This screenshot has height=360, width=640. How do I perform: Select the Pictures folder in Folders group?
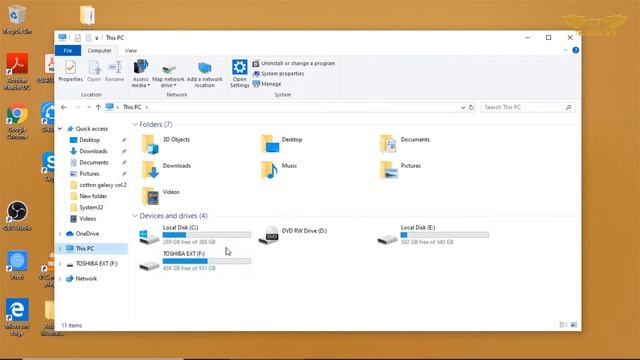tap(400, 170)
